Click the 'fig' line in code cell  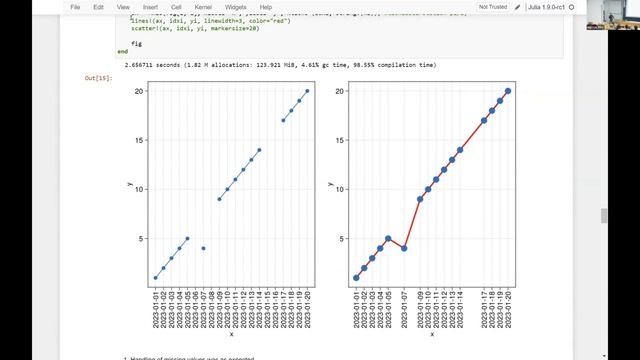136,44
